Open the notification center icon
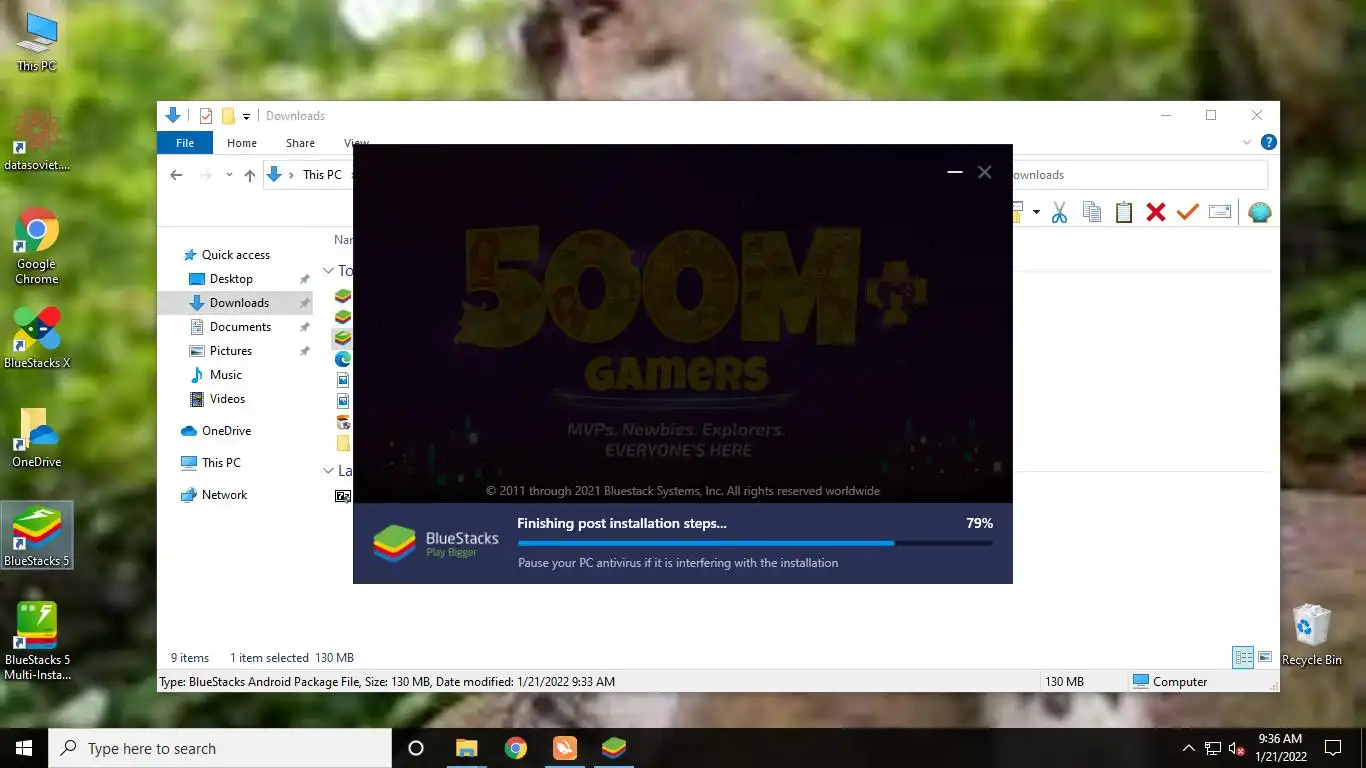Image resolution: width=1366 pixels, height=768 pixels. (1333, 748)
